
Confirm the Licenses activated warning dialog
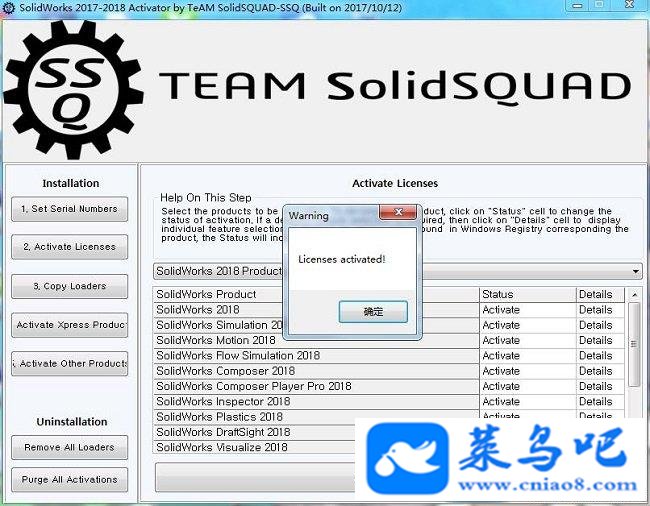point(373,312)
